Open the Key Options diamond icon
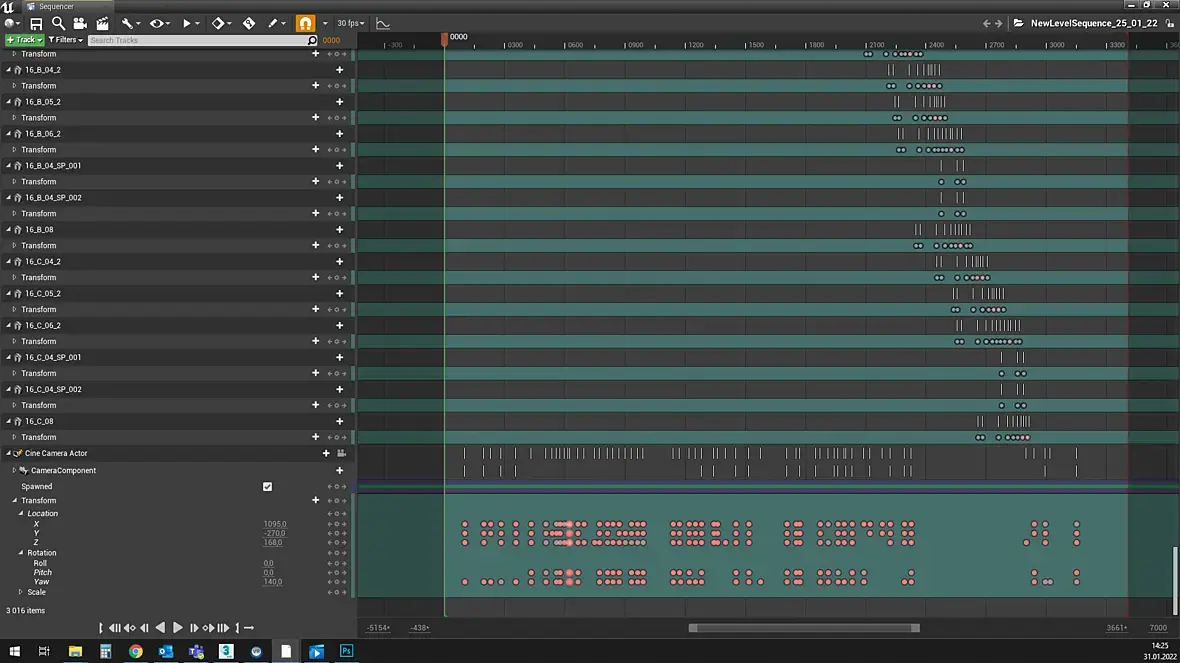 click(221, 23)
